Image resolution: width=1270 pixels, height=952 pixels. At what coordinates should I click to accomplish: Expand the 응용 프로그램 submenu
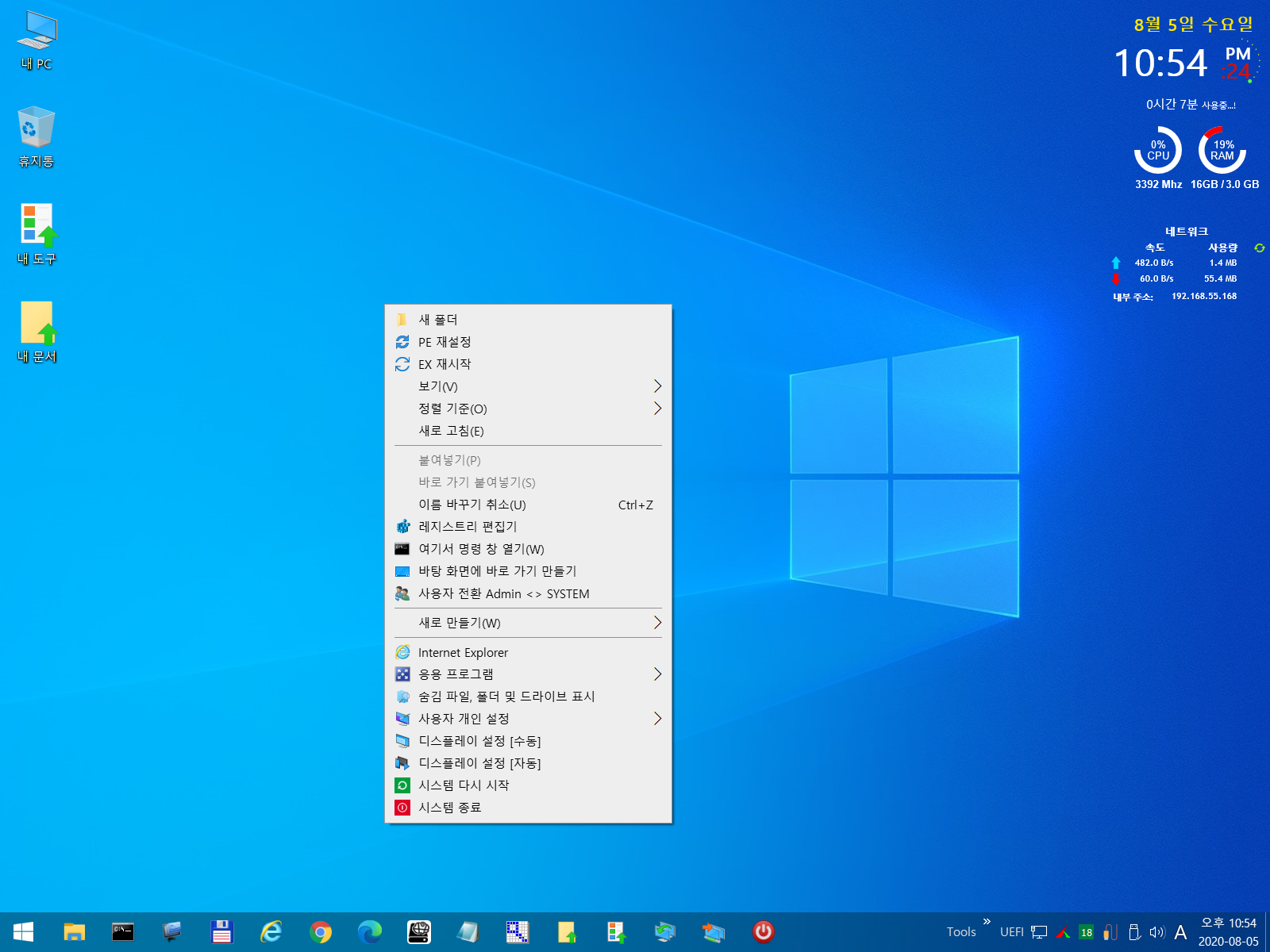[529, 674]
